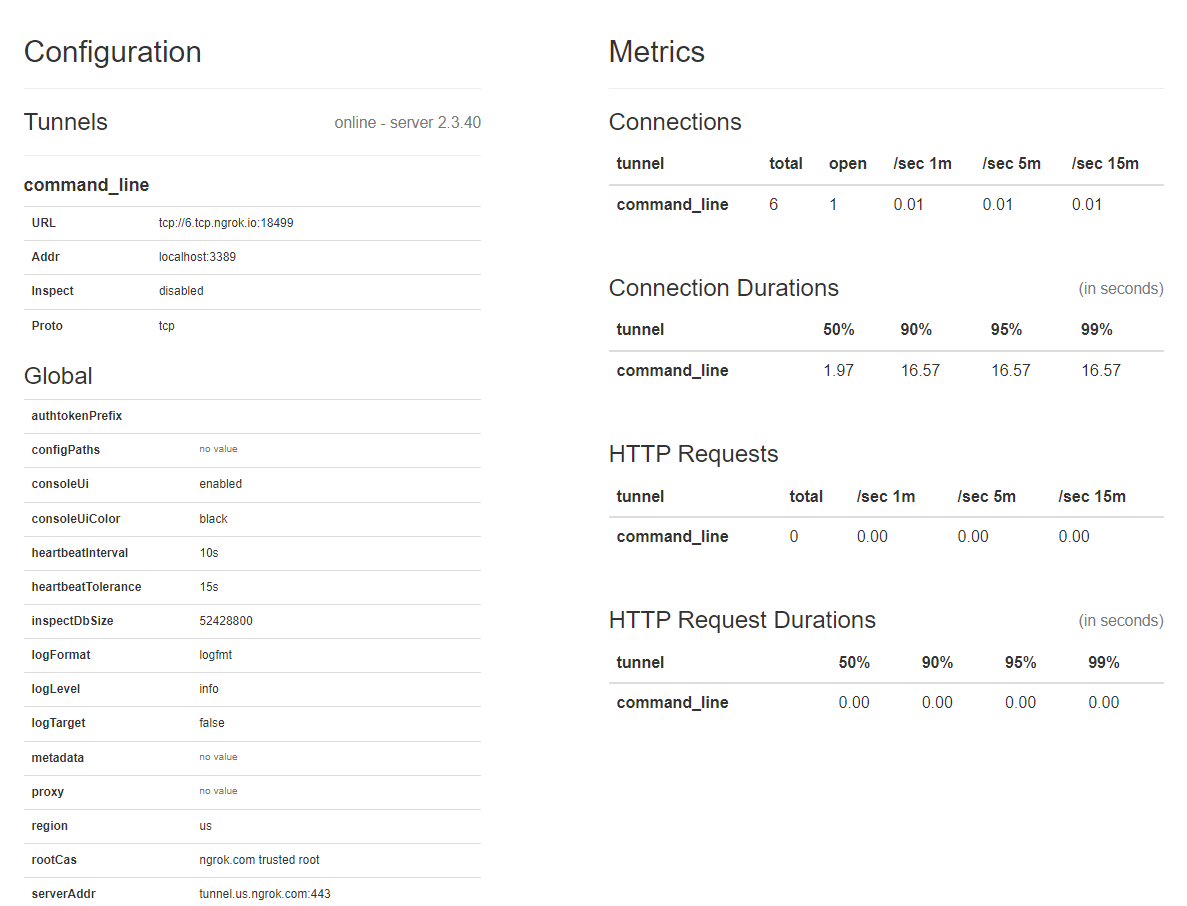Image resolution: width=1187 pixels, height=906 pixels.
Task: Click the 99% header in HTTP Request Durations
Action: [1104, 662]
